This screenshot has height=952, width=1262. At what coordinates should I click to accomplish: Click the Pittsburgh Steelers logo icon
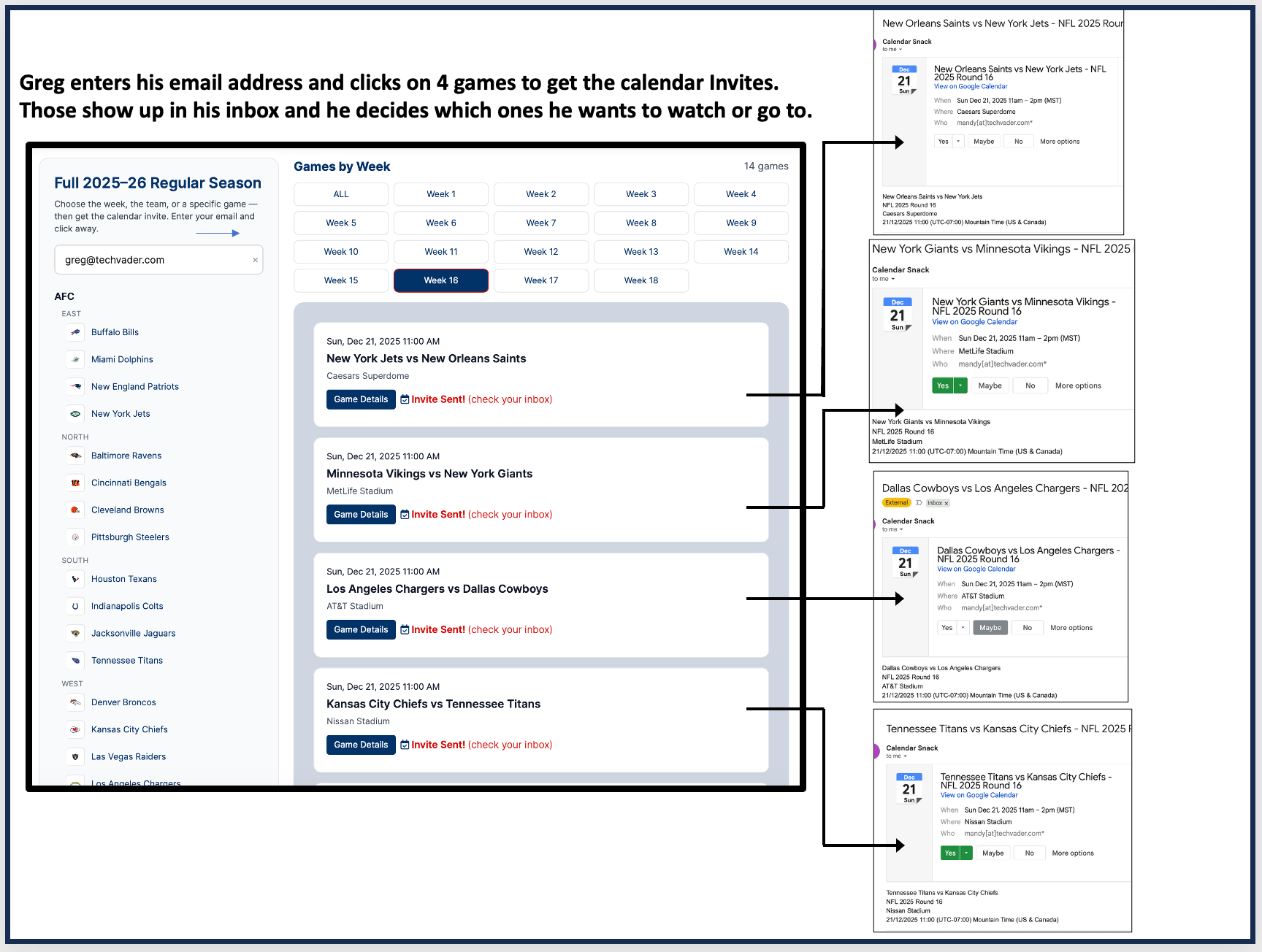(75, 537)
